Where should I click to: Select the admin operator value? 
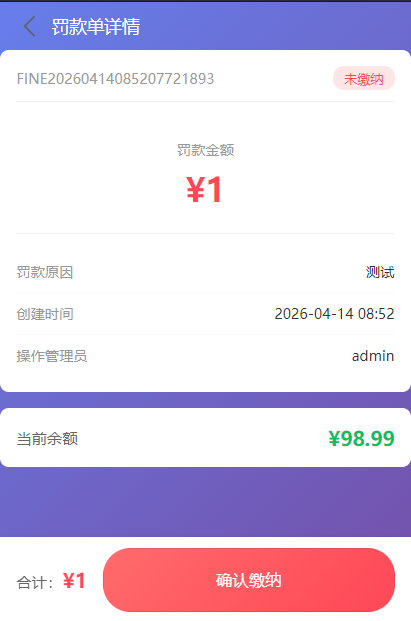(x=373, y=356)
